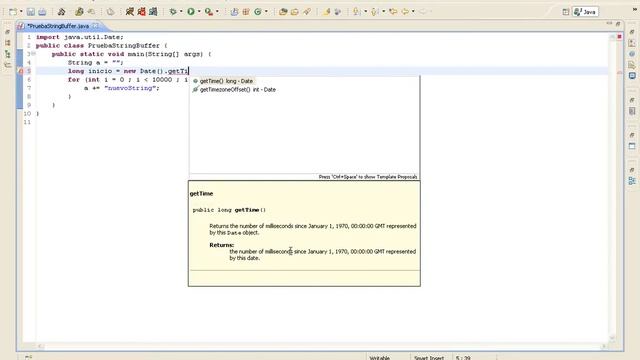Click the Debug bug icon
The width and height of the screenshot is (640, 360).
click(x=173, y=12)
